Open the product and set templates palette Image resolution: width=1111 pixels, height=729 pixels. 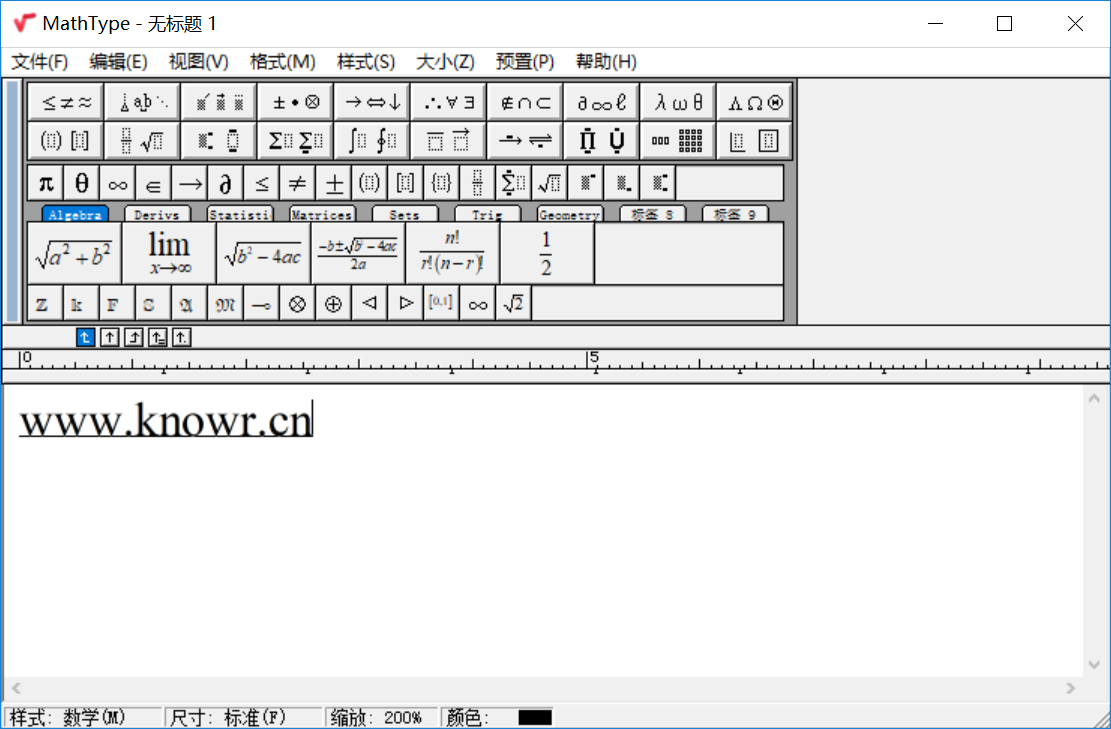tap(602, 140)
